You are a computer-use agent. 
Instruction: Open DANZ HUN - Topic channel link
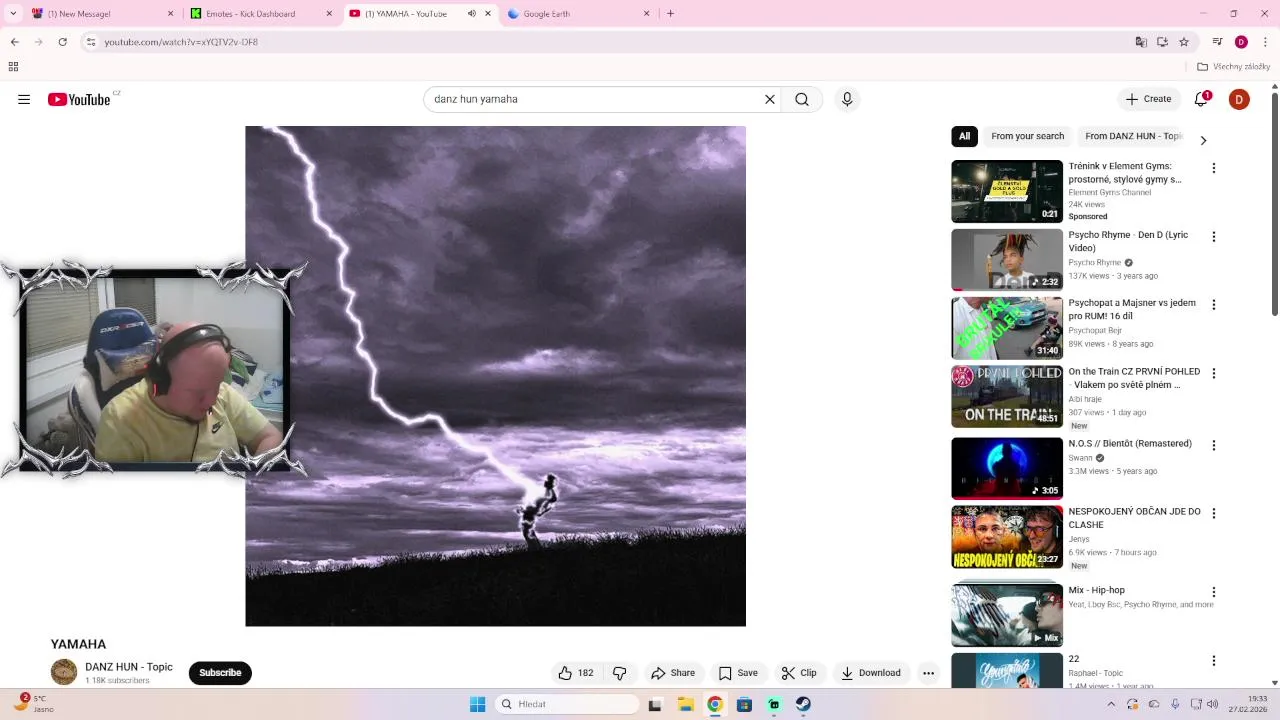coord(129,667)
